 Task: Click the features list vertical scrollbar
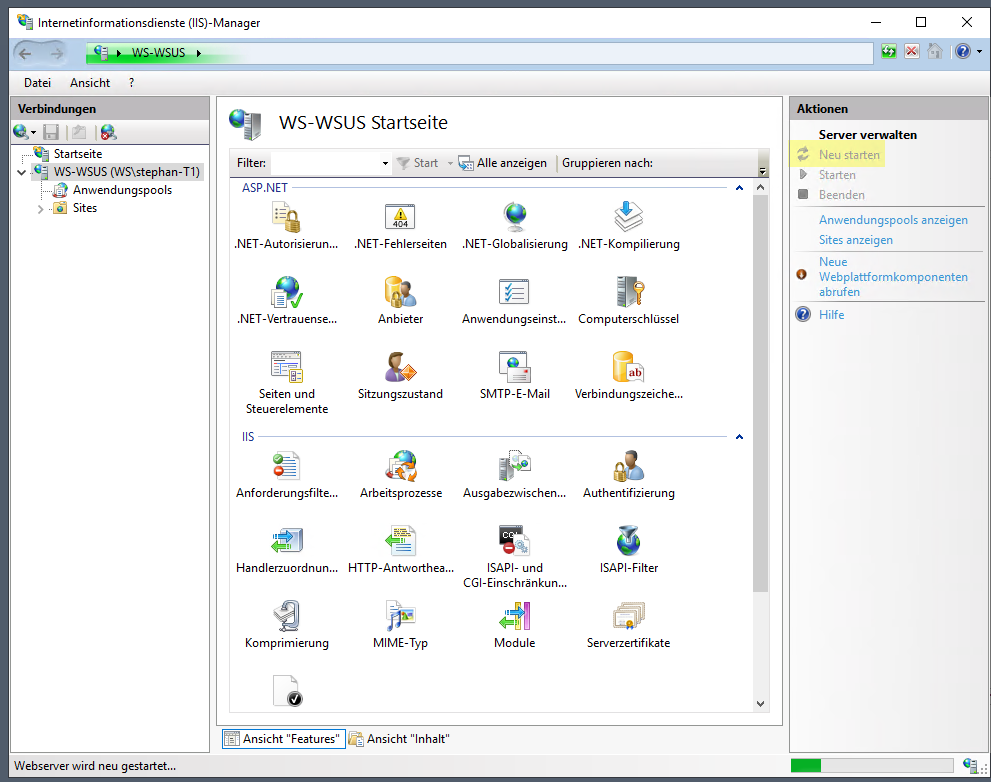[x=760, y=393]
